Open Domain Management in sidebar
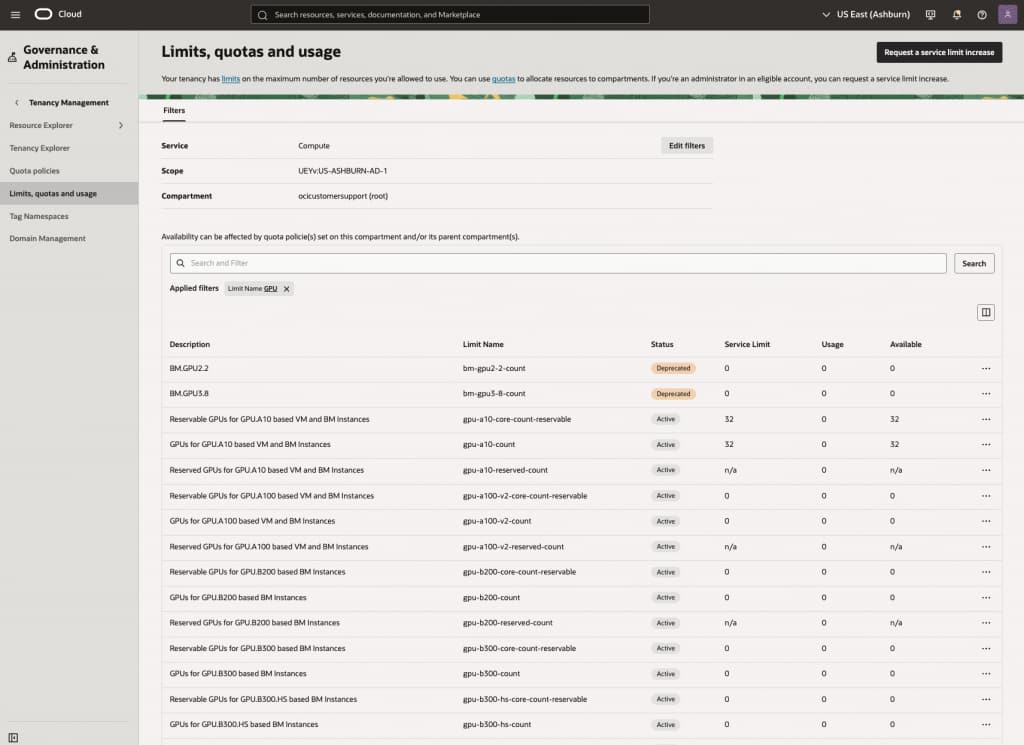The width and height of the screenshot is (1024, 745). (x=47, y=239)
